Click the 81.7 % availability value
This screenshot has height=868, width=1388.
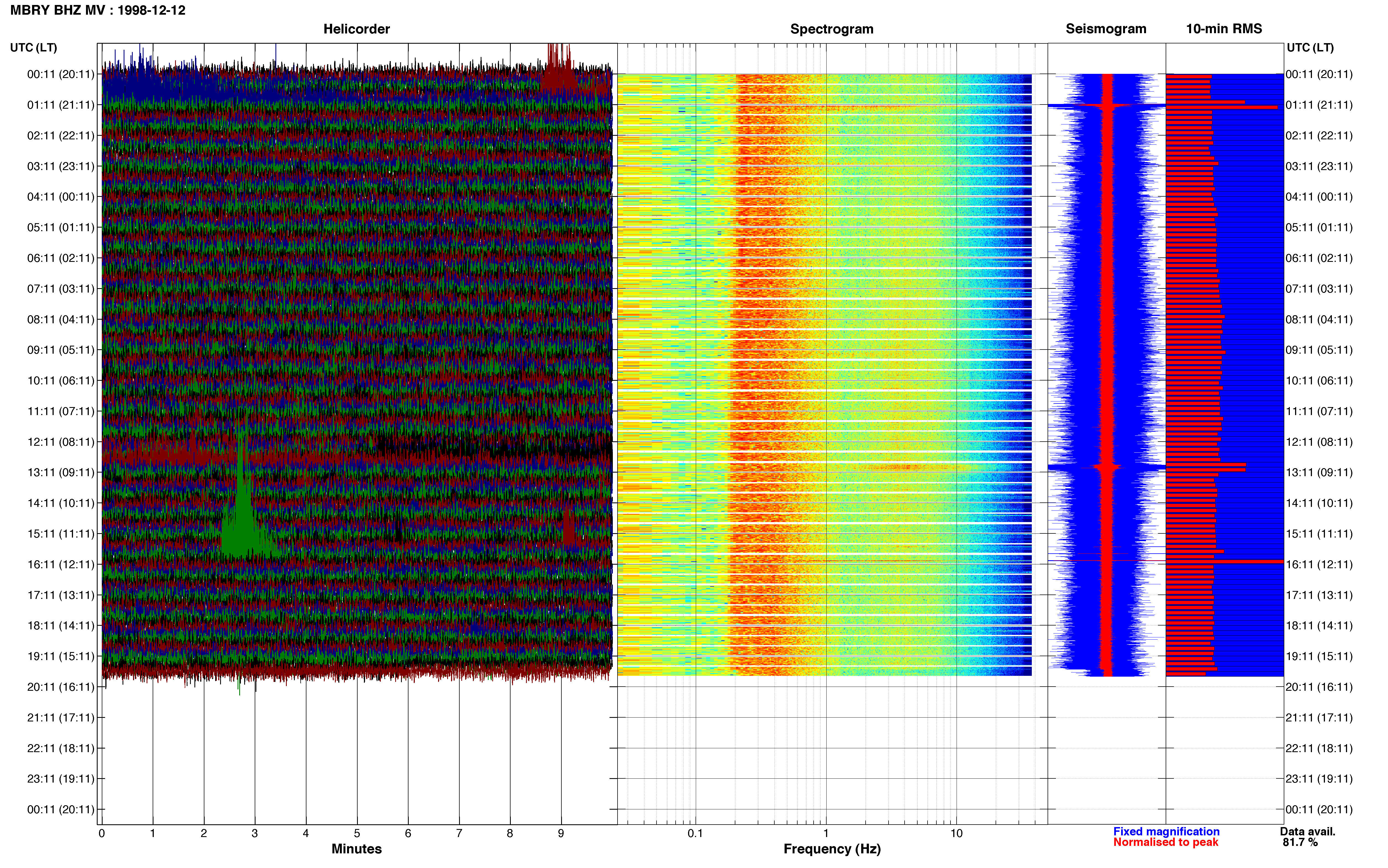tap(1300, 842)
